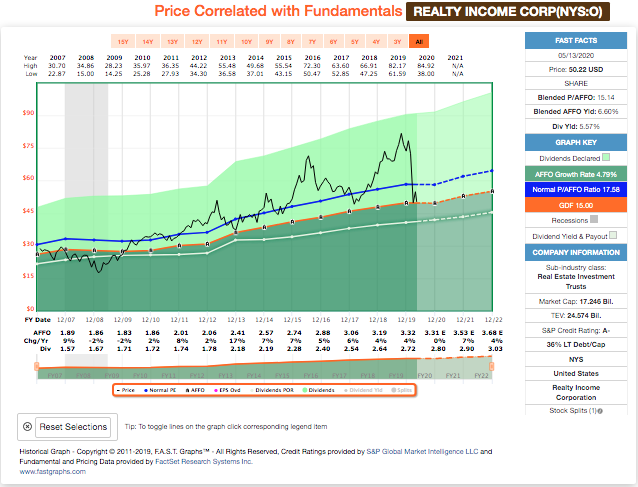The image size is (638, 487).
Task: Click the 12/13 fiscal year date label
Action: (x=236, y=320)
